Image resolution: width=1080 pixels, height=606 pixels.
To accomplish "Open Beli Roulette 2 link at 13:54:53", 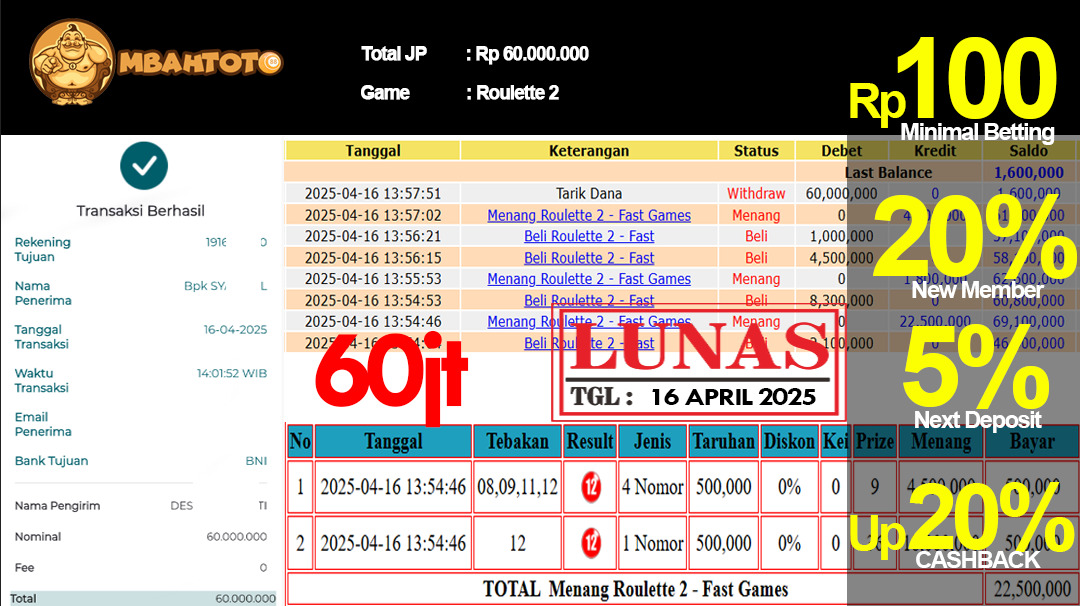I will (x=589, y=300).
